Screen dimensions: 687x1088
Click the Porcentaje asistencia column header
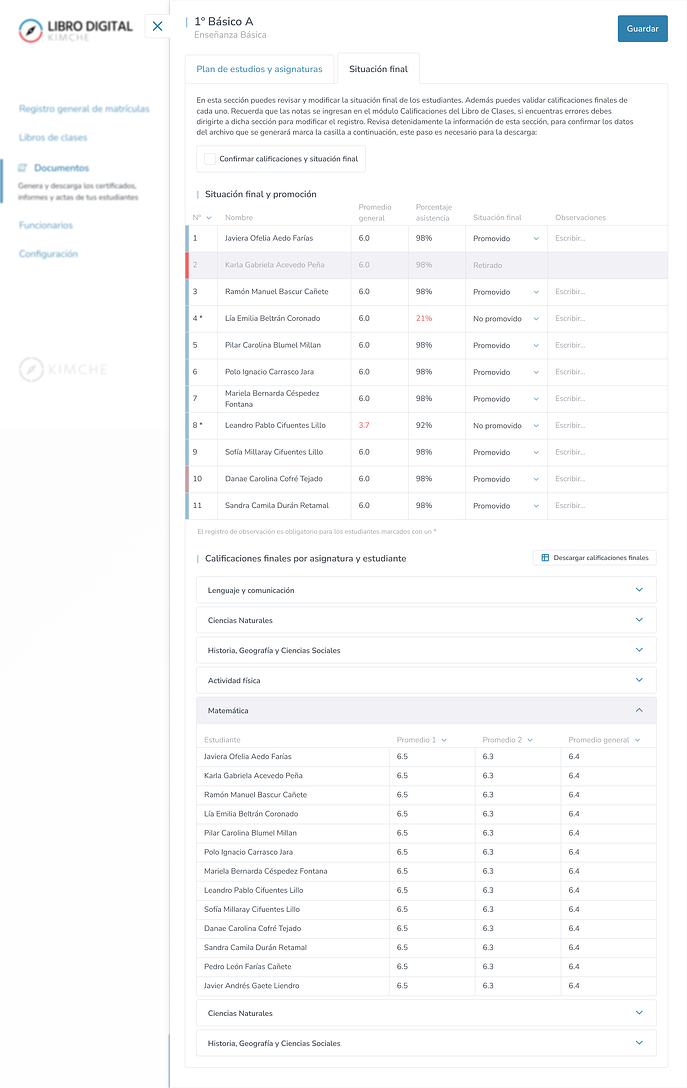tap(434, 212)
